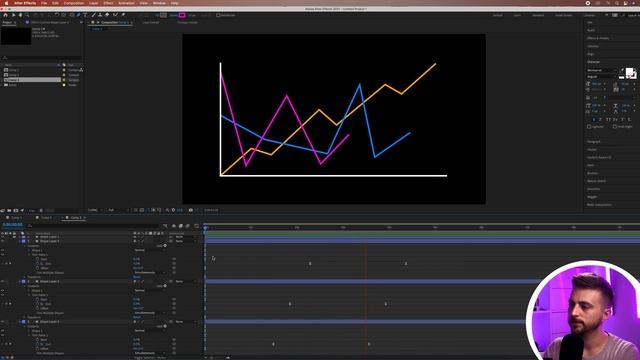Toggle the Ligatures checkbox
This screenshot has height=360, width=640.
(x=589, y=127)
